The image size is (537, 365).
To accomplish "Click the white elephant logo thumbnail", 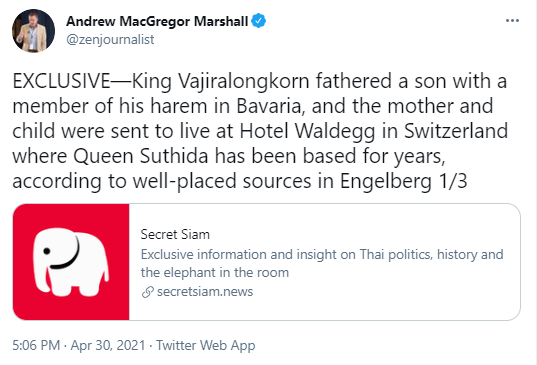I will pos(71,262).
